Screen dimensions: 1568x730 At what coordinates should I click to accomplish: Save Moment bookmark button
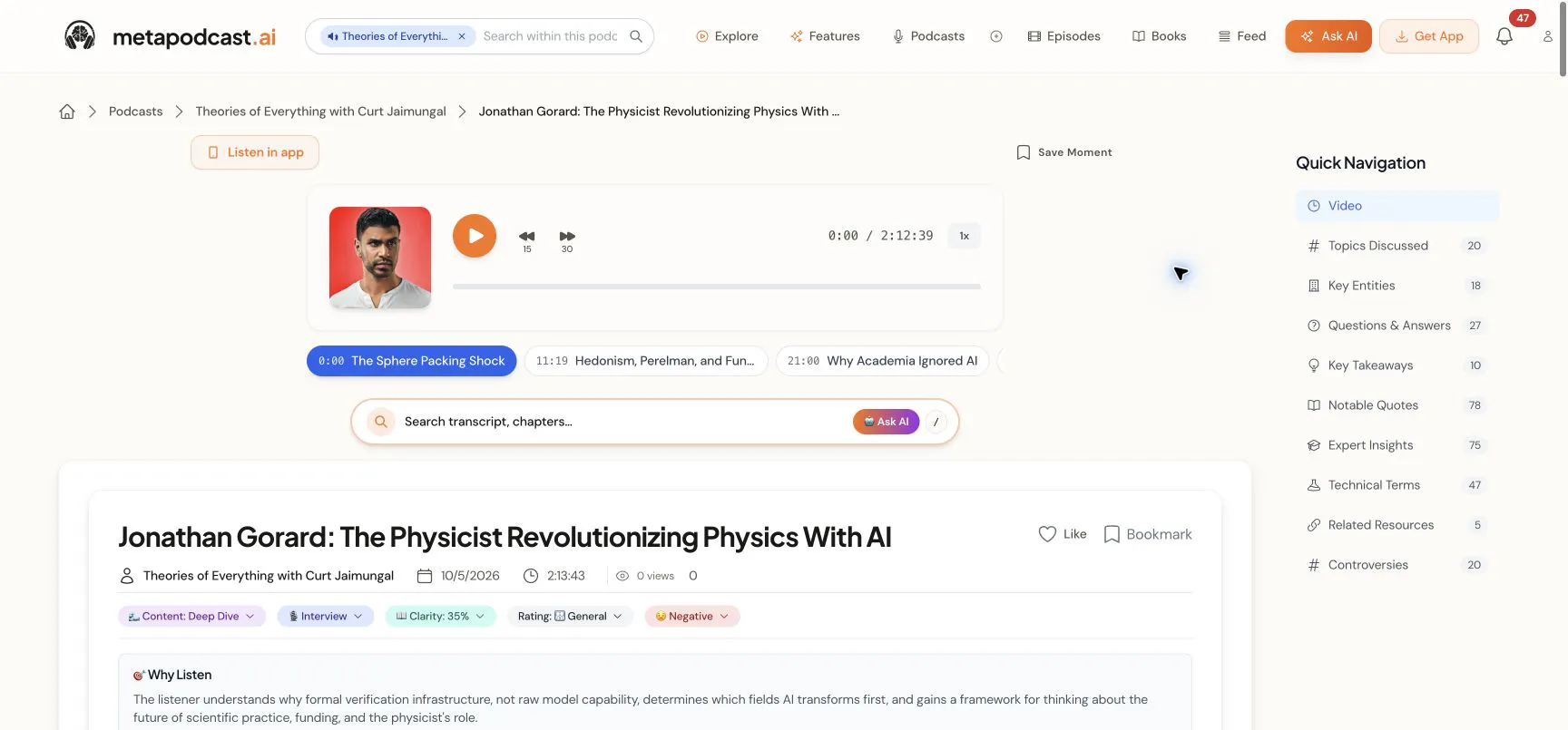tap(1063, 152)
